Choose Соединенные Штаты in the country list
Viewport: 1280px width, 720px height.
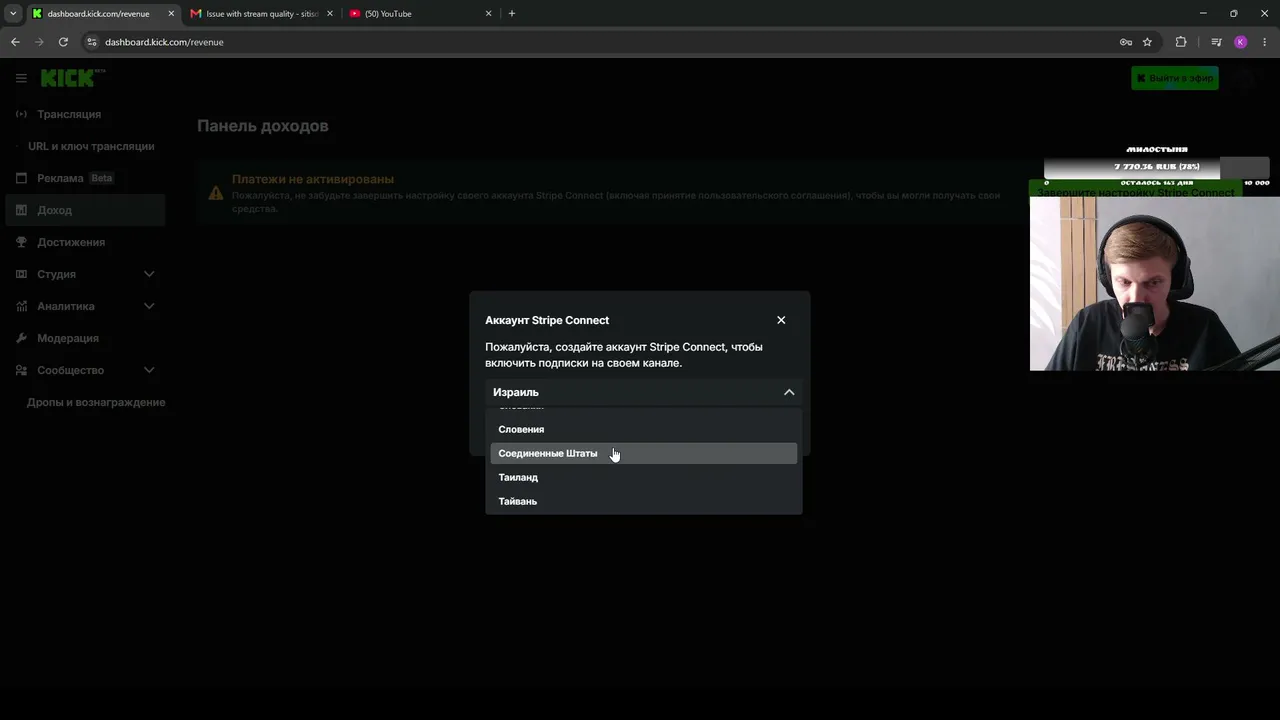coord(644,453)
